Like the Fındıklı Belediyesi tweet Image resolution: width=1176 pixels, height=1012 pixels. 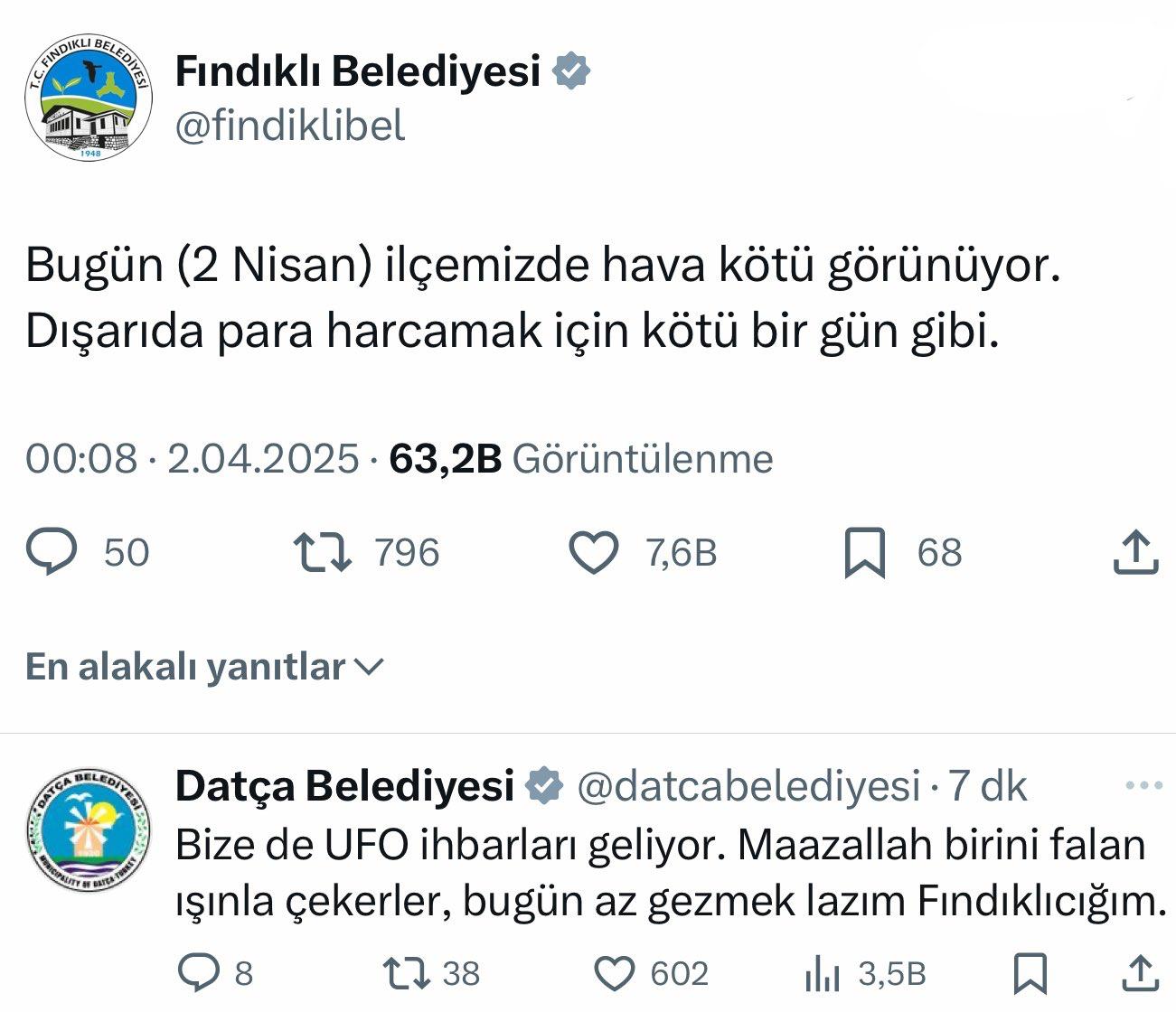593,552
